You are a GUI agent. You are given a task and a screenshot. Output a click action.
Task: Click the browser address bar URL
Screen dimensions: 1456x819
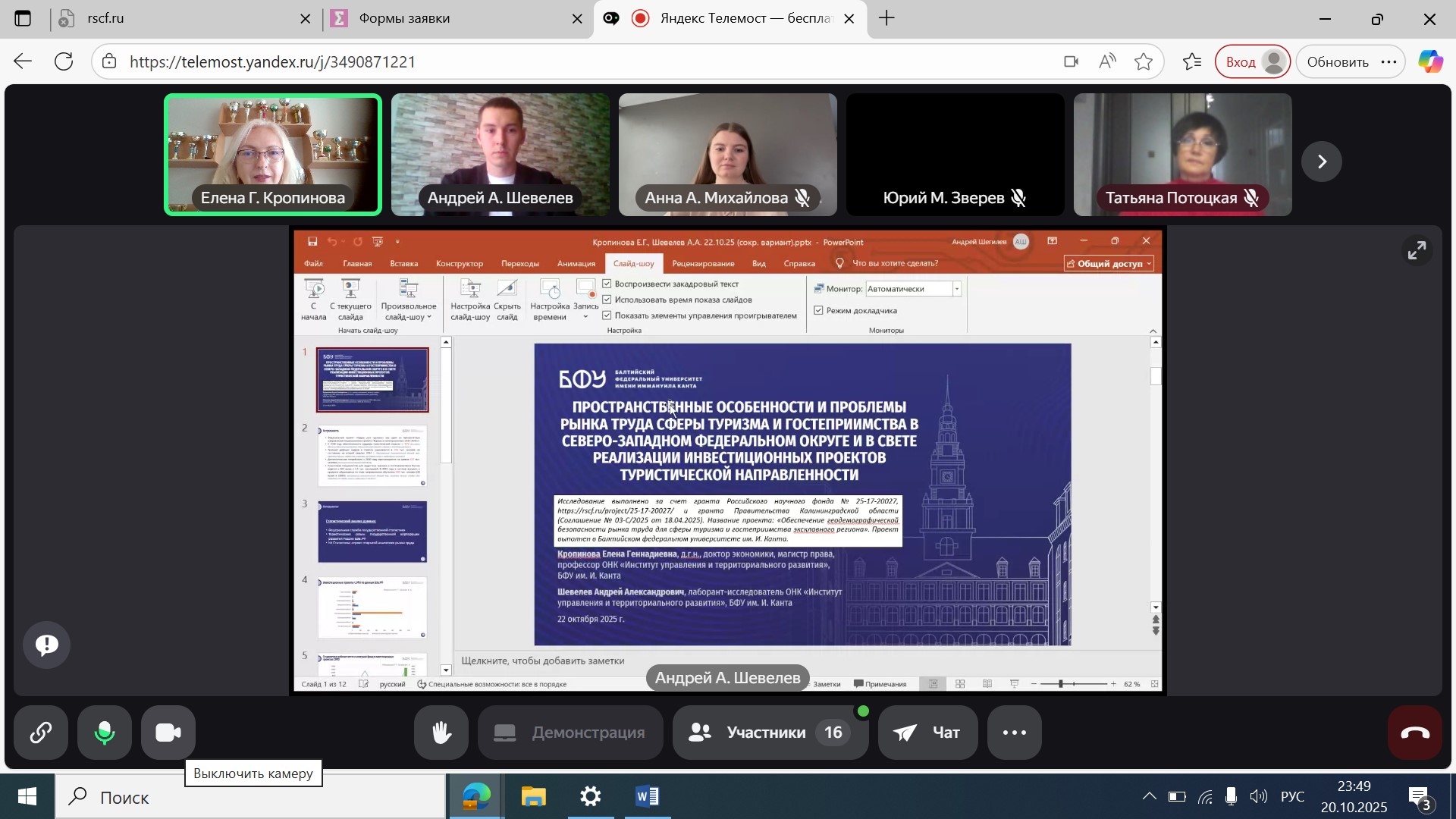[273, 62]
